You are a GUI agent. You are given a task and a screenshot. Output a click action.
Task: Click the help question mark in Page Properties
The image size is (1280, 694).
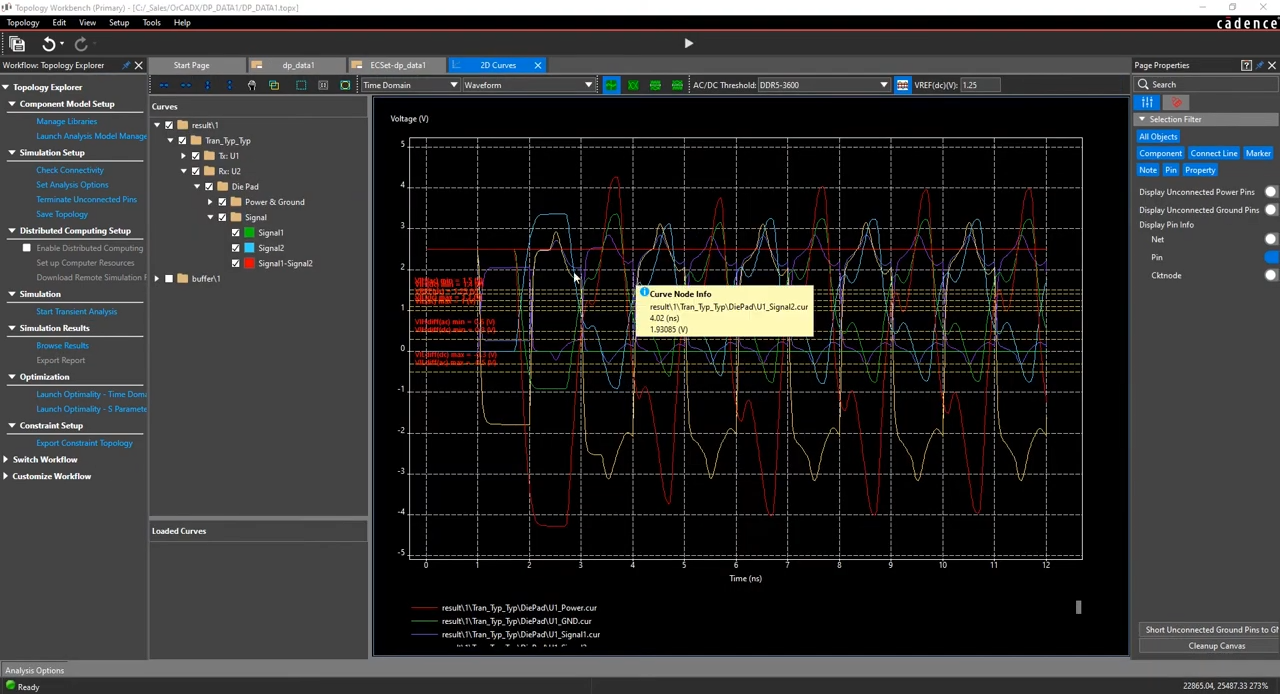coord(1246,65)
